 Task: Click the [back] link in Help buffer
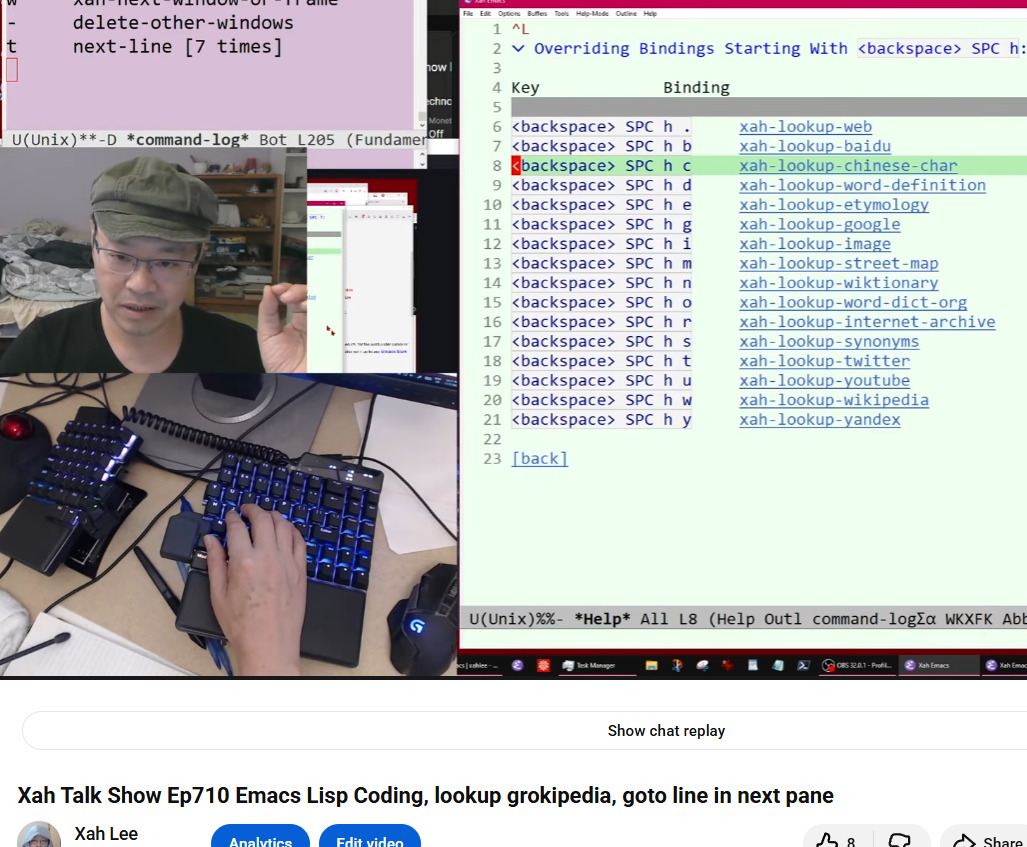(539, 458)
